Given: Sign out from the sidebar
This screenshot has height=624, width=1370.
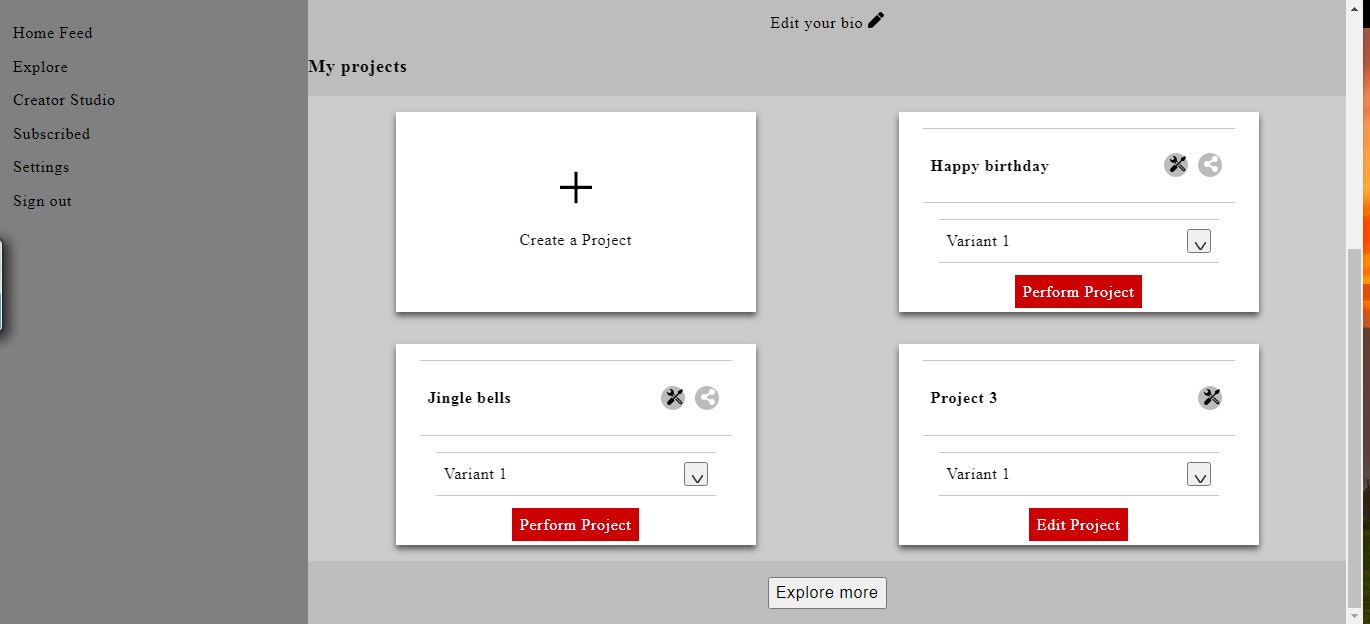Looking at the screenshot, I should (43, 201).
